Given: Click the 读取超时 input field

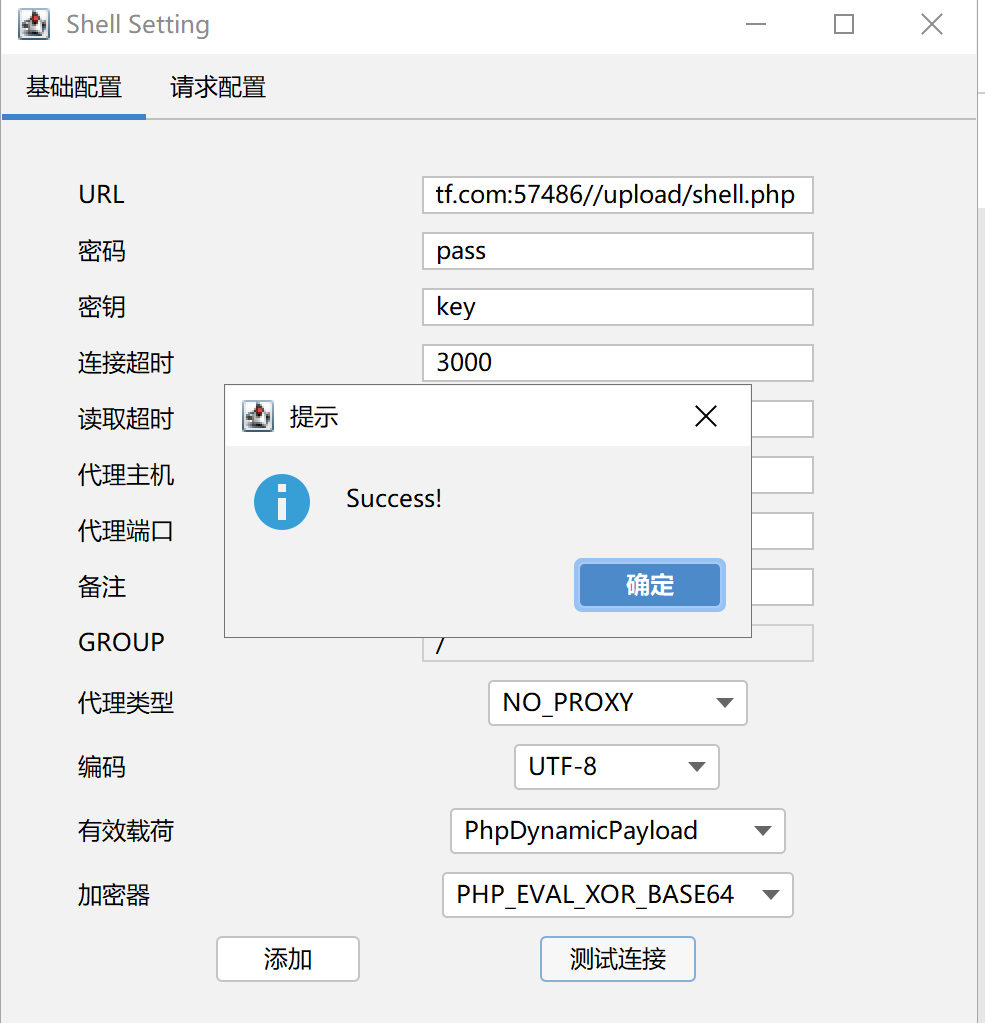Looking at the screenshot, I should pyautogui.click(x=782, y=419).
